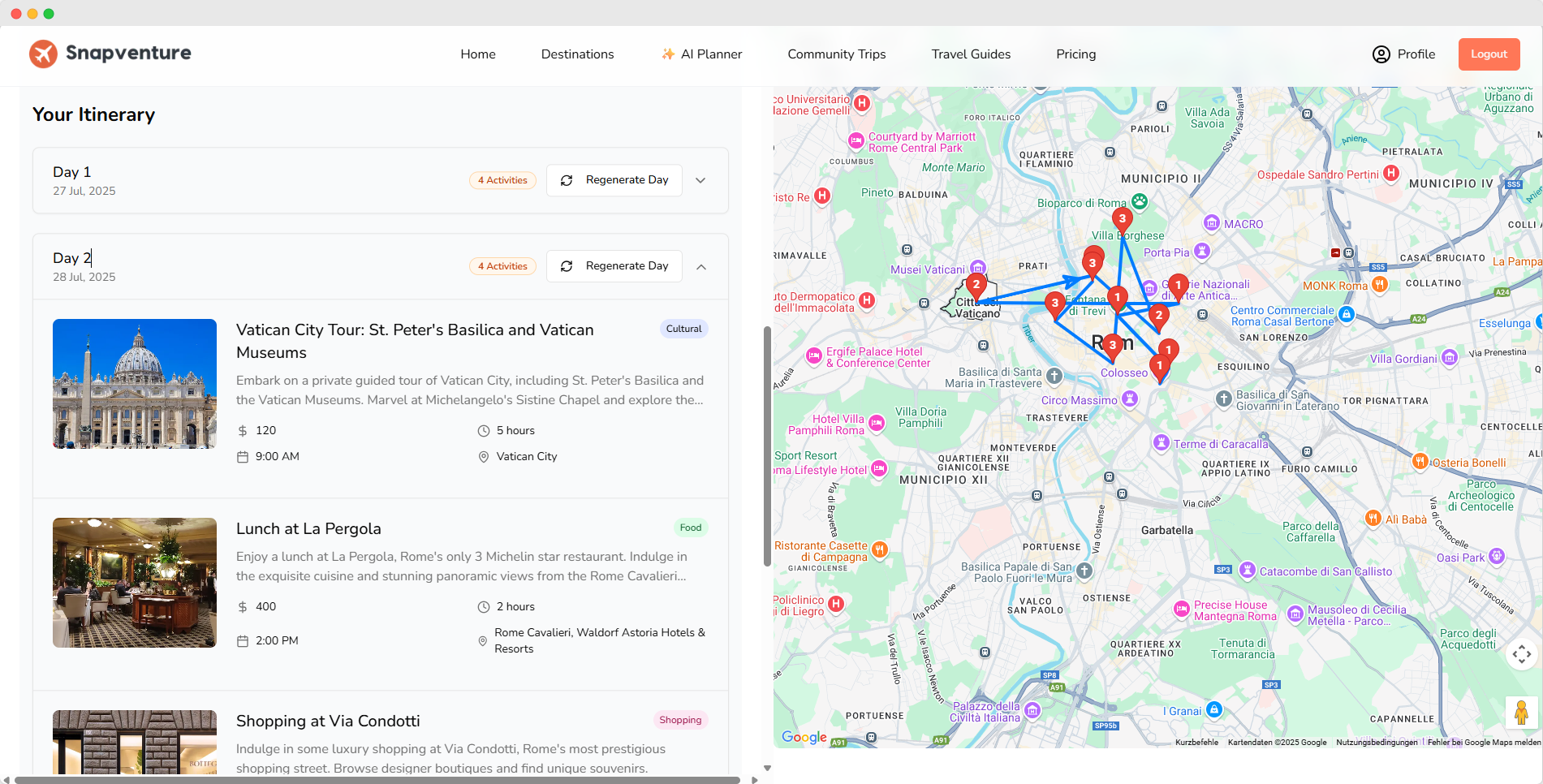The height and width of the screenshot is (784, 1543).
Task: Expand the Day 1 itinerary chevron
Action: pyautogui.click(x=700, y=180)
